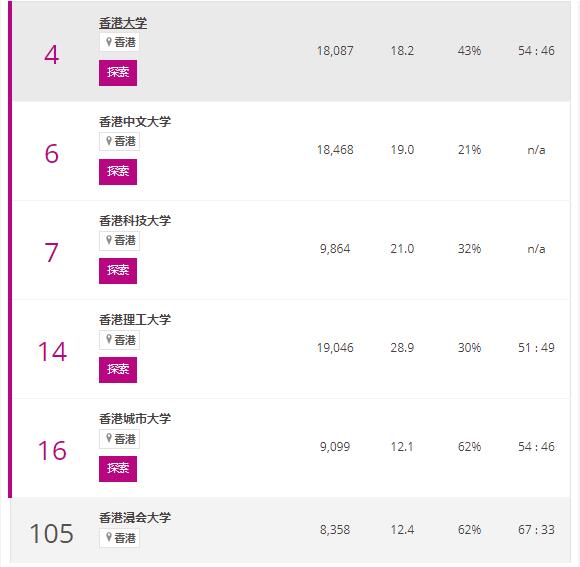Click the 香港 location tag for rank 105
Image resolution: width=580 pixels, height=567 pixels.
[x=119, y=538]
